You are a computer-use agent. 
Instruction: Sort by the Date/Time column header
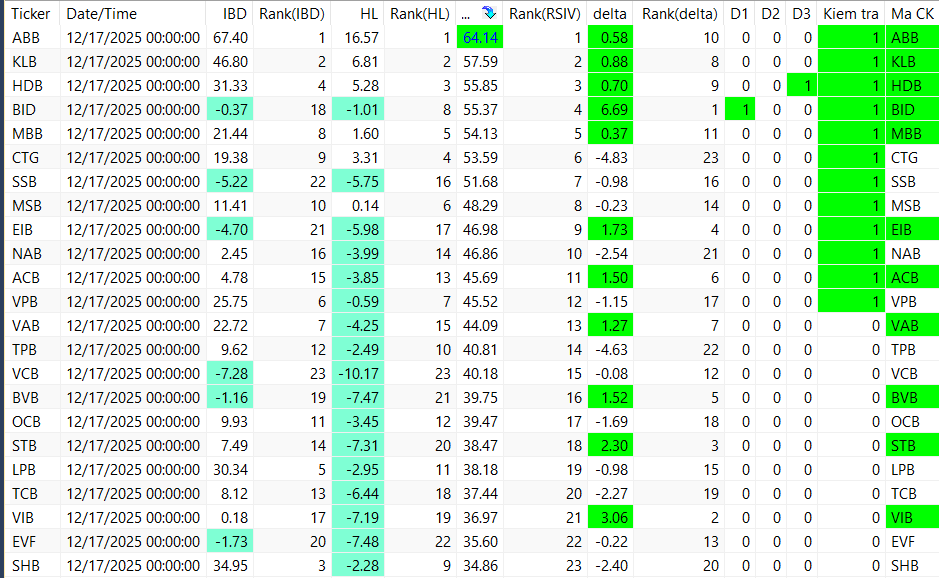click(102, 13)
